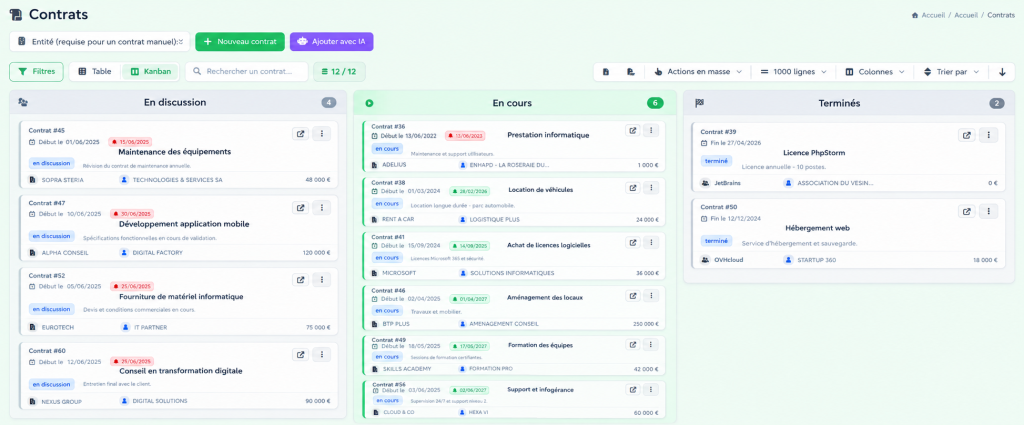Click the en discussion tag on Contrat #52
Image resolution: width=1024 pixels, height=425 pixels.
[52, 309]
